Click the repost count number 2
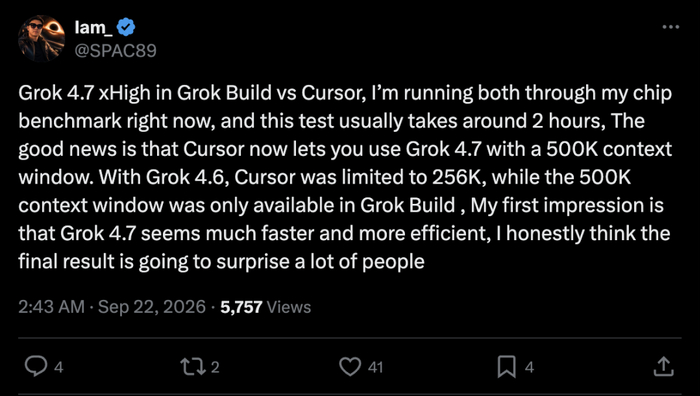 point(215,367)
